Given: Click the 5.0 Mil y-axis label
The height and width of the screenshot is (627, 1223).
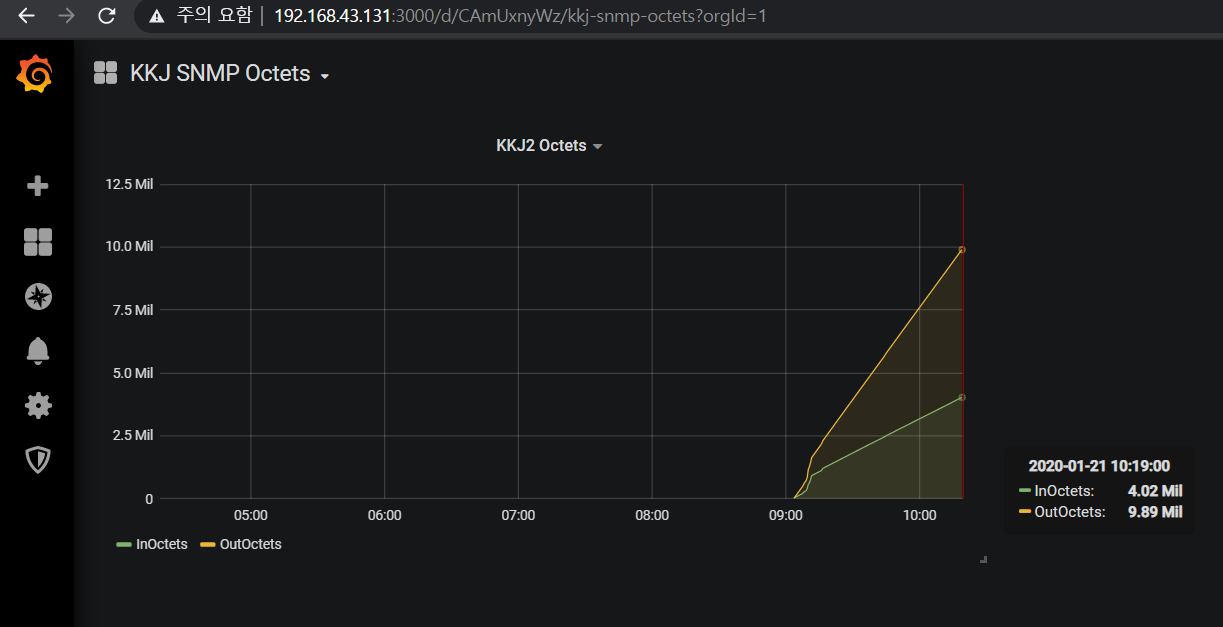Looking at the screenshot, I should coord(132,373).
